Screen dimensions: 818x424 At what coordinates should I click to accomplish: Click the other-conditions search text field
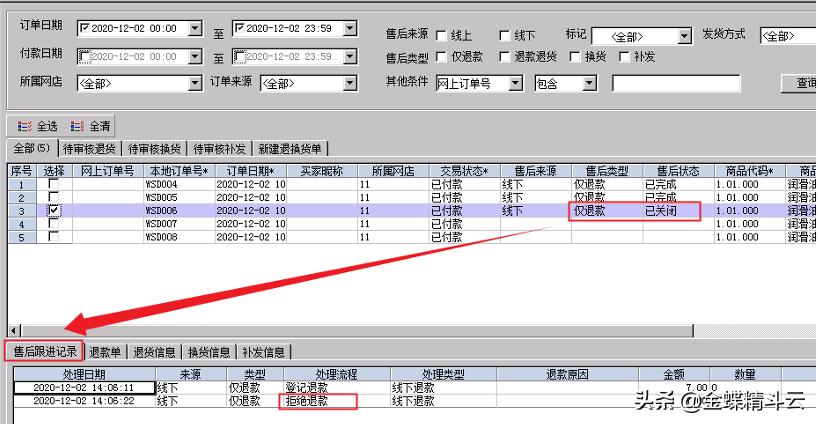(x=676, y=83)
